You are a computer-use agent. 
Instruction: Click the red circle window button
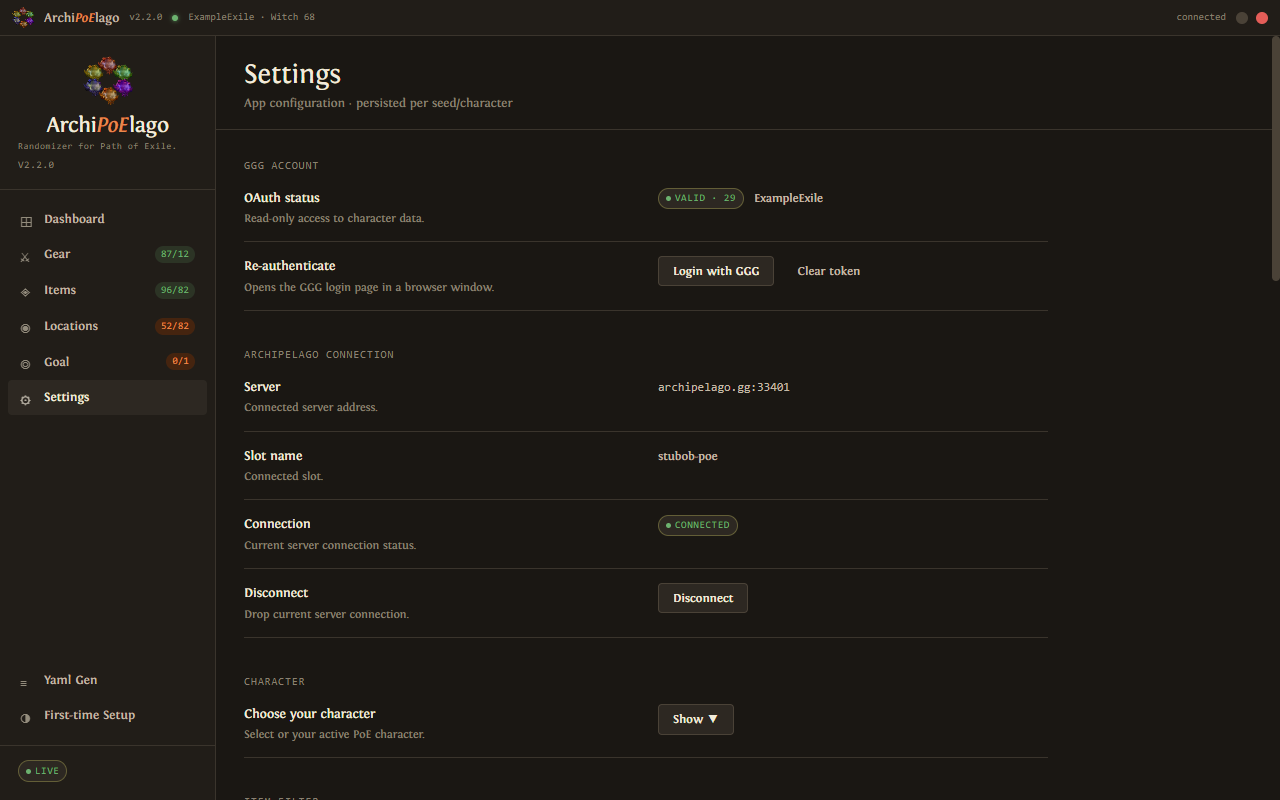pos(1262,18)
